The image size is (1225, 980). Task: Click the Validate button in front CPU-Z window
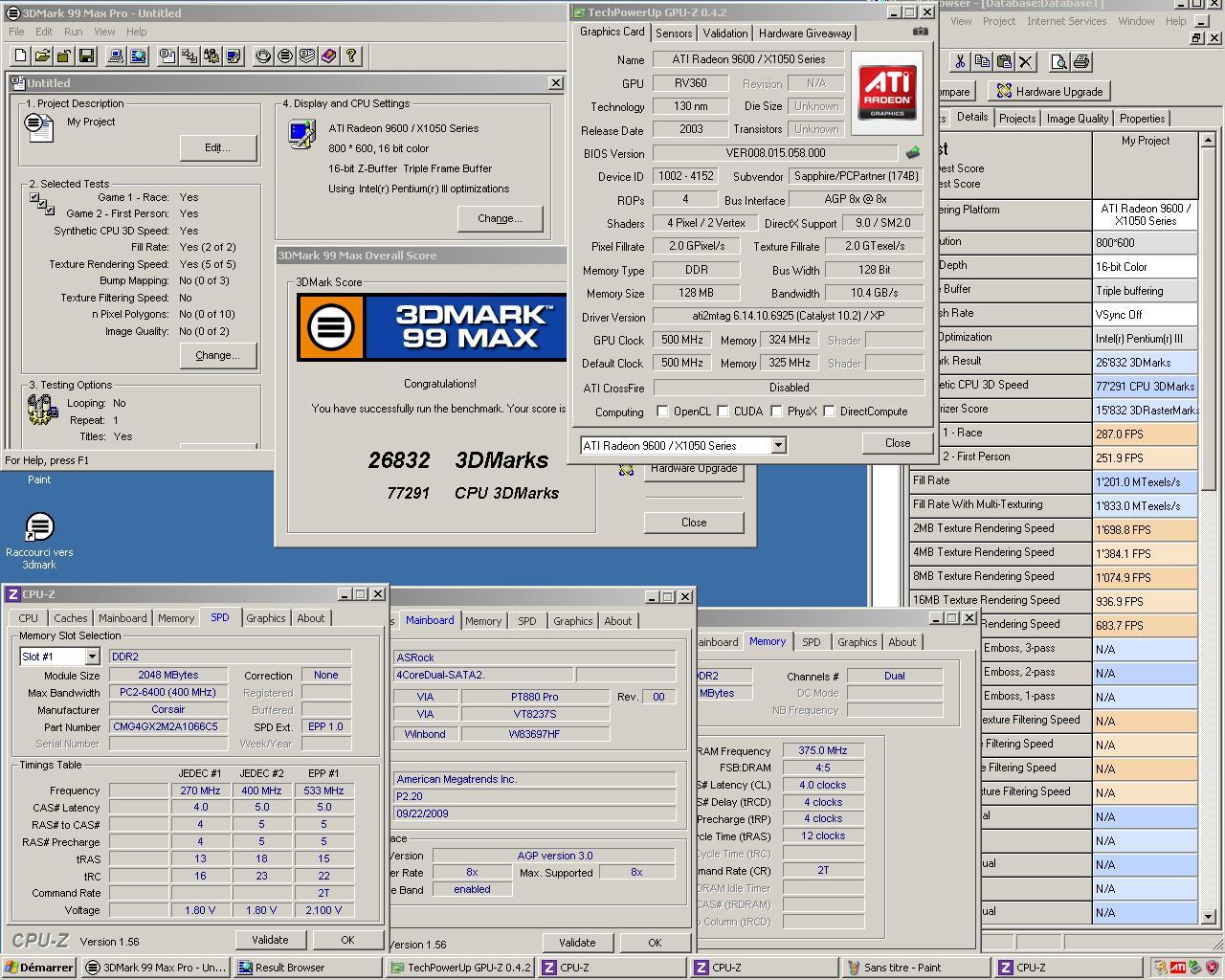pos(270,940)
